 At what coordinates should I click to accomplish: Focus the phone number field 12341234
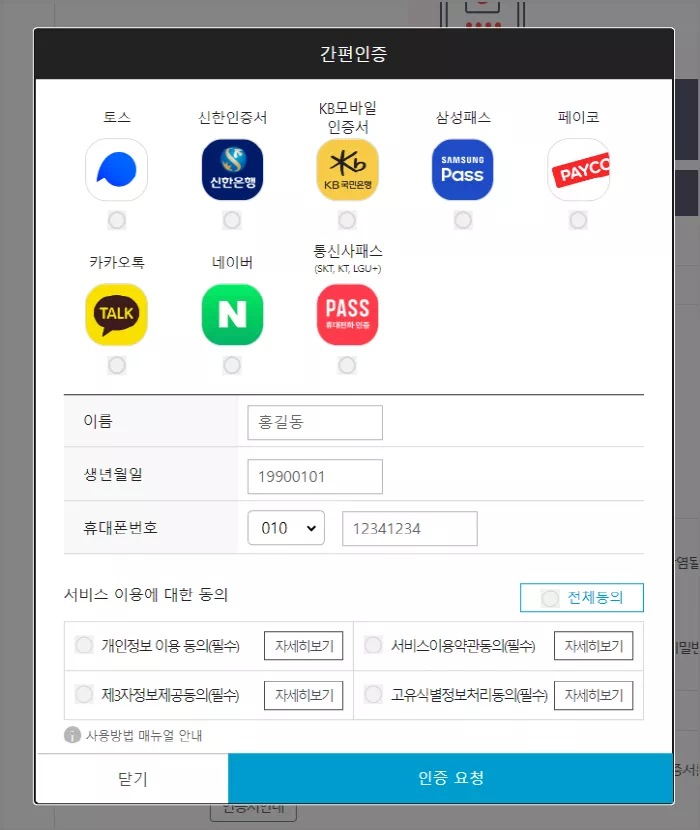pos(410,528)
